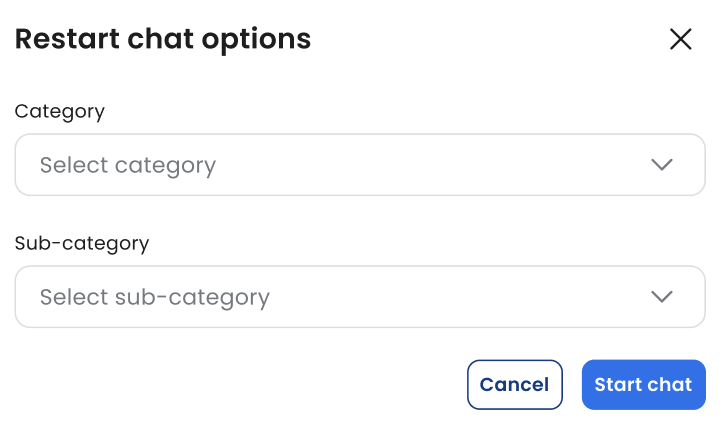This screenshot has height=428, width=724.
Task: Click the "Restart chat options" heading
Action: tap(163, 39)
